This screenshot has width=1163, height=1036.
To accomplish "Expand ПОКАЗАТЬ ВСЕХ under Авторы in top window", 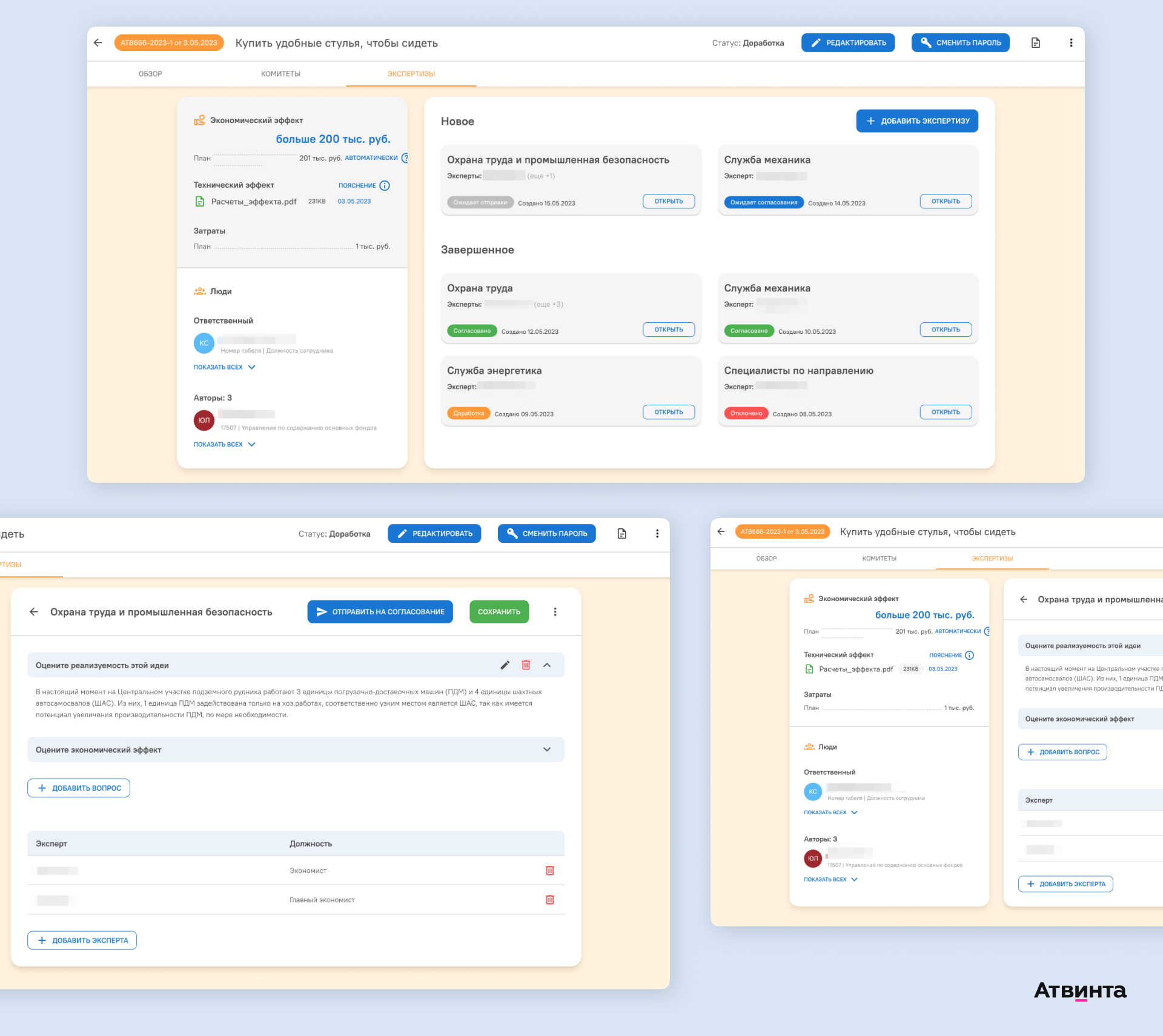I will tap(224, 444).
